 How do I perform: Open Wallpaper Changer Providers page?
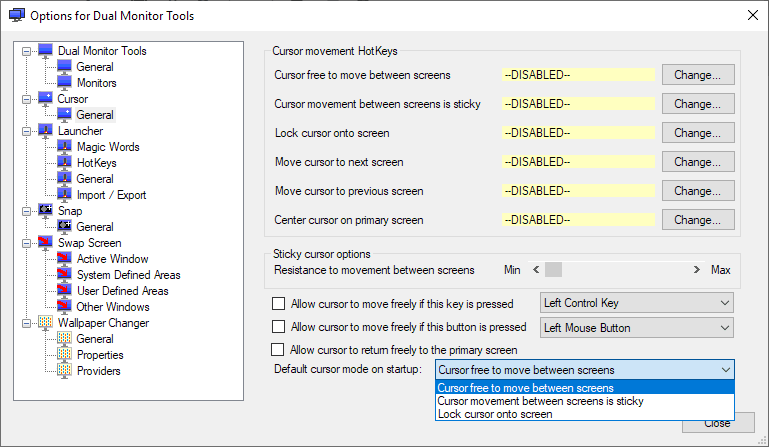[x=99, y=370]
